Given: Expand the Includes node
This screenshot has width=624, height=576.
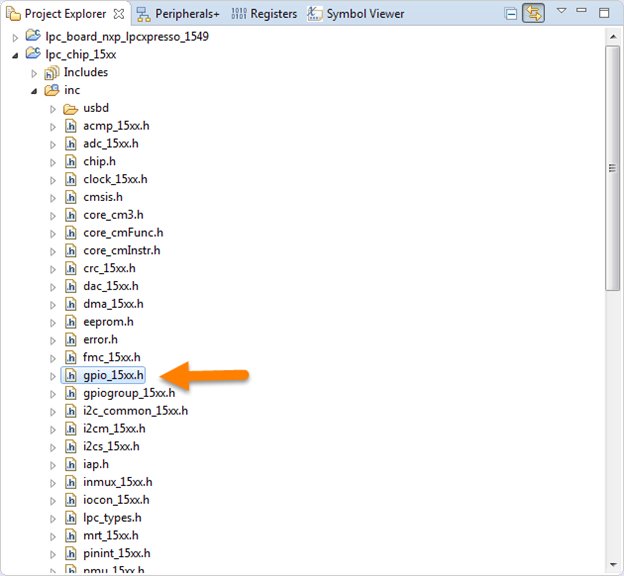Looking at the screenshot, I should click(x=34, y=74).
